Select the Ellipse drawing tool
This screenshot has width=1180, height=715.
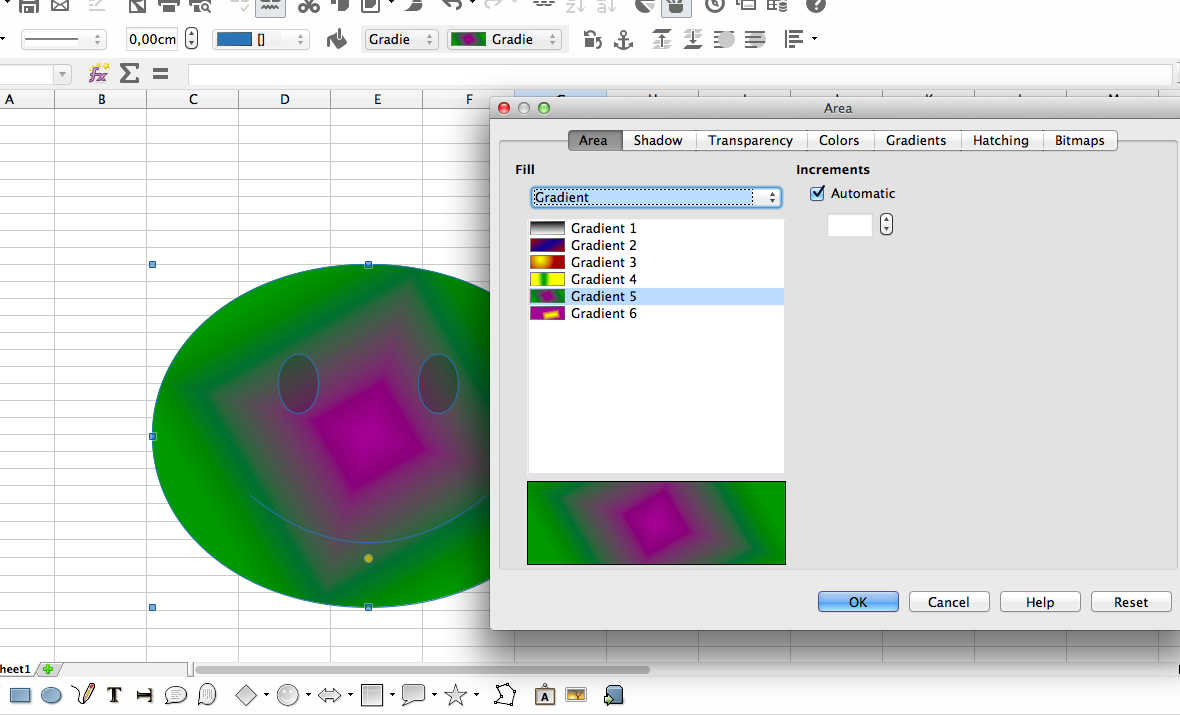(x=51, y=695)
